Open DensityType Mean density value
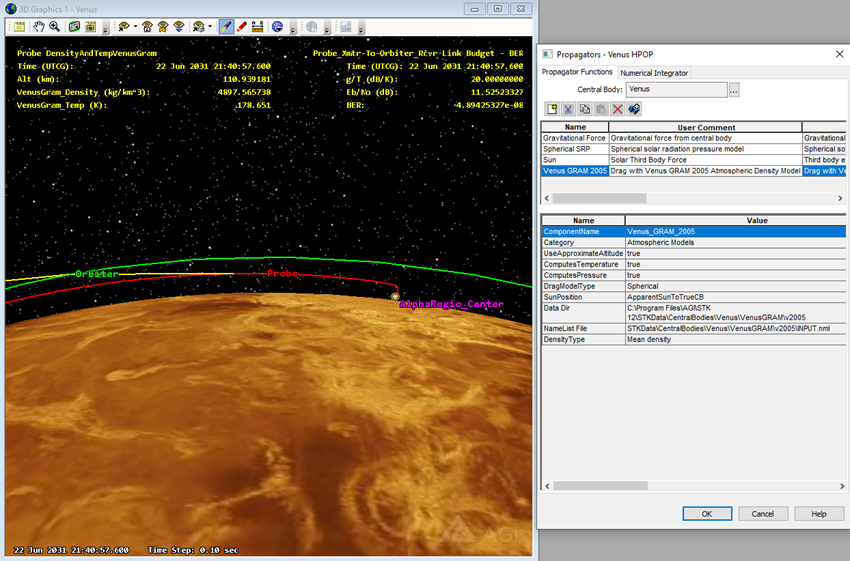The width and height of the screenshot is (850, 561). (x=735, y=339)
